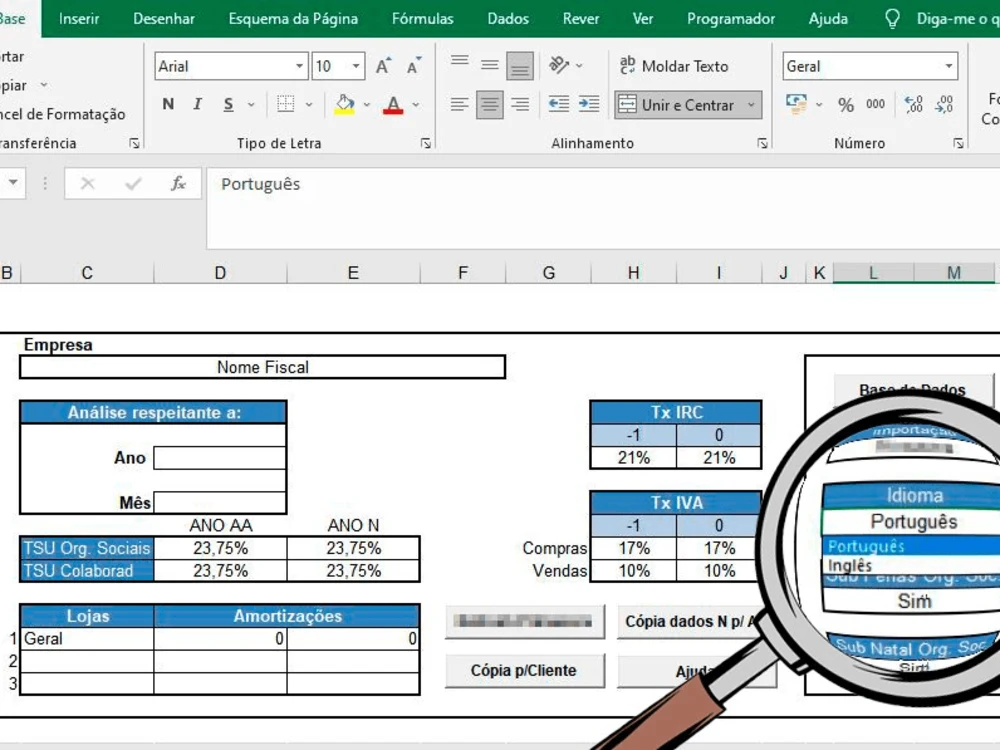Align text to middle vertically
The height and width of the screenshot is (750, 1000).
(490, 64)
